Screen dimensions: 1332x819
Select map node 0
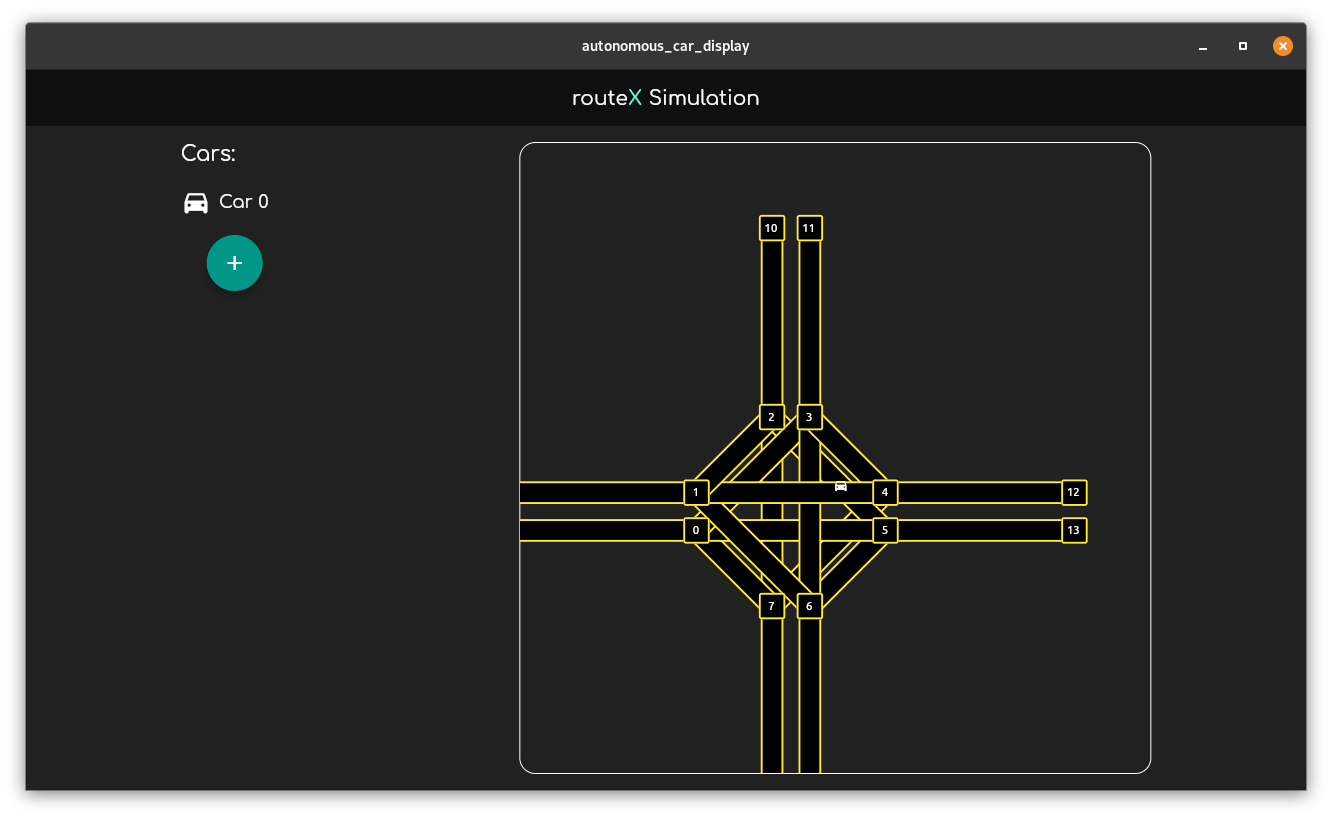[696, 530]
